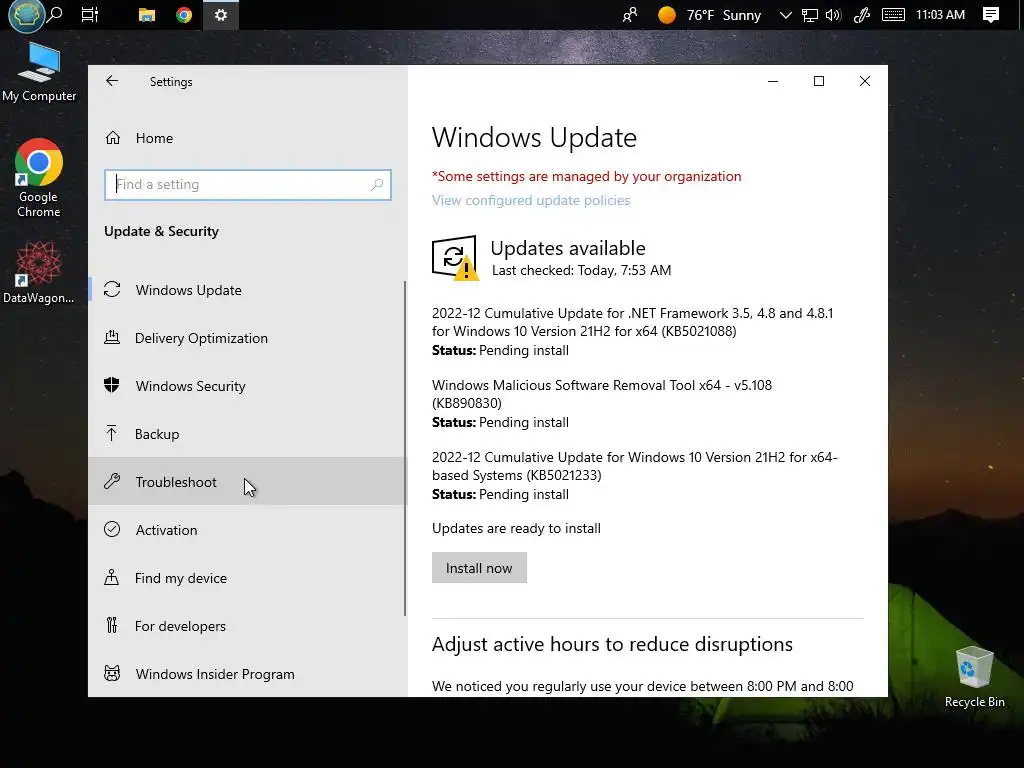Open Google Chrome desktop shortcut
The height and width of the screenshot is (768, 1024).
click(x=39, y=178)
